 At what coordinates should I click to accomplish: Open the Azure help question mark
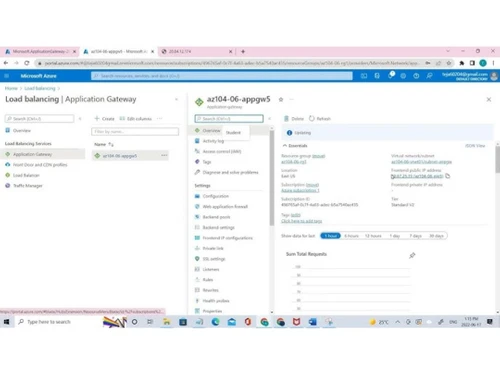pos(416,76)
